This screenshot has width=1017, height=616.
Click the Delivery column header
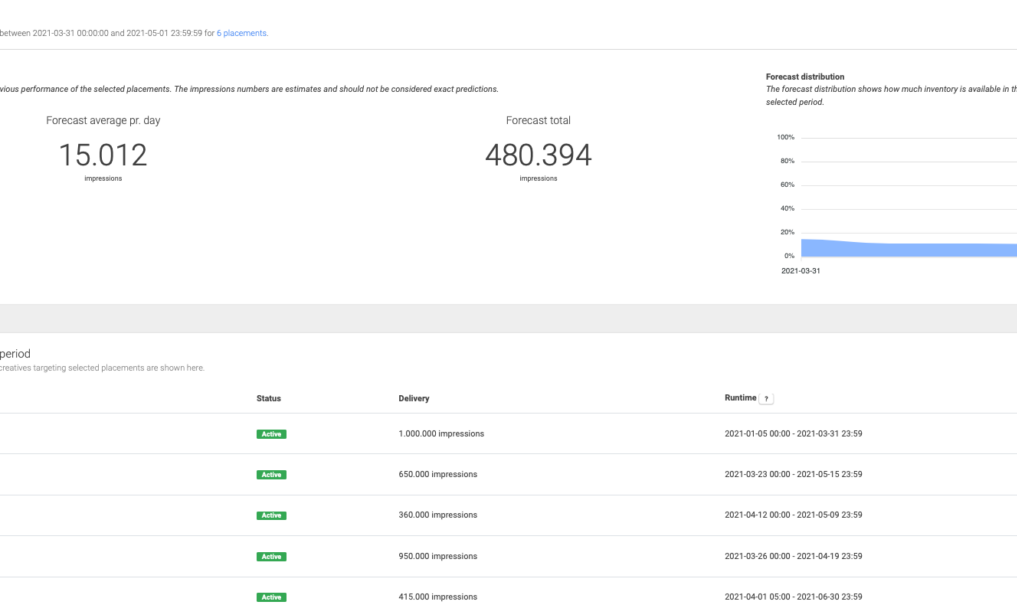click(x=413, y=398)
